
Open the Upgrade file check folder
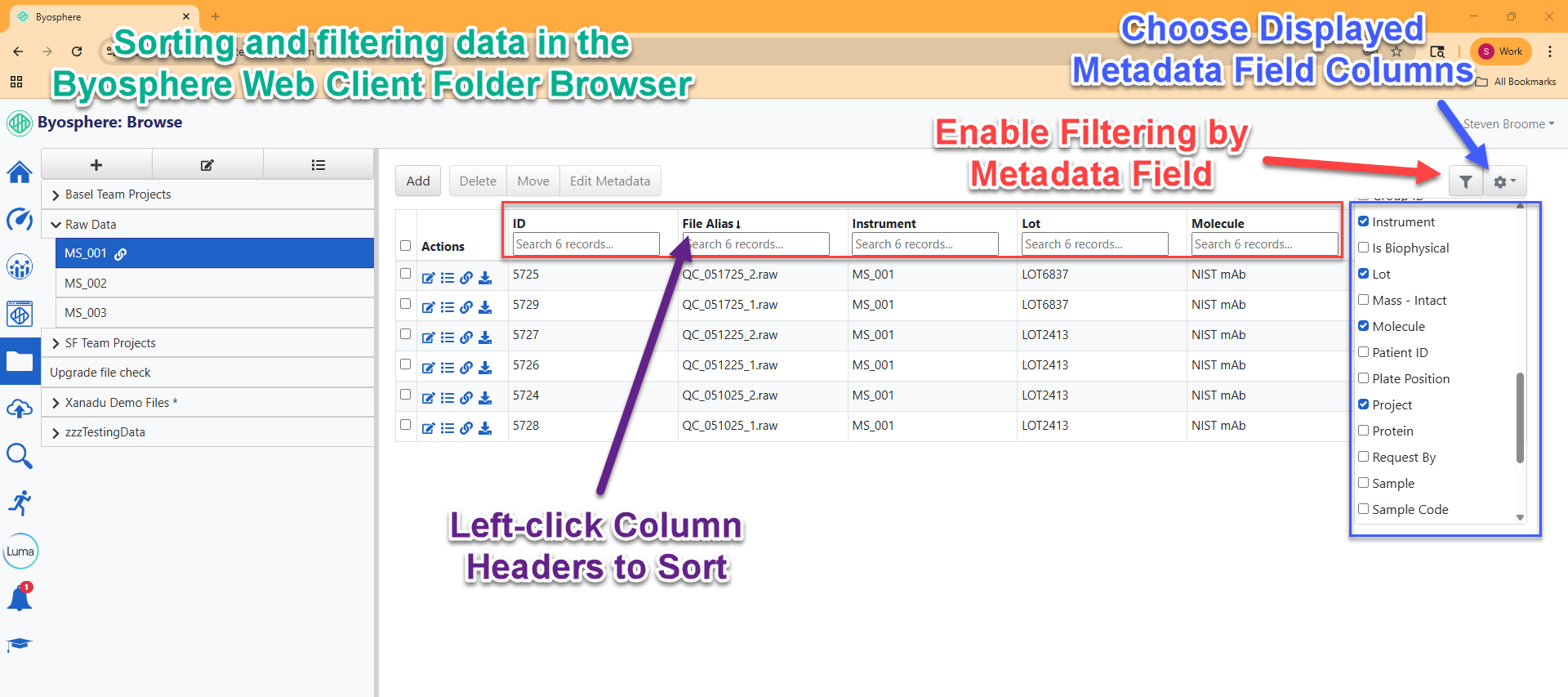[x=207, y=373]
